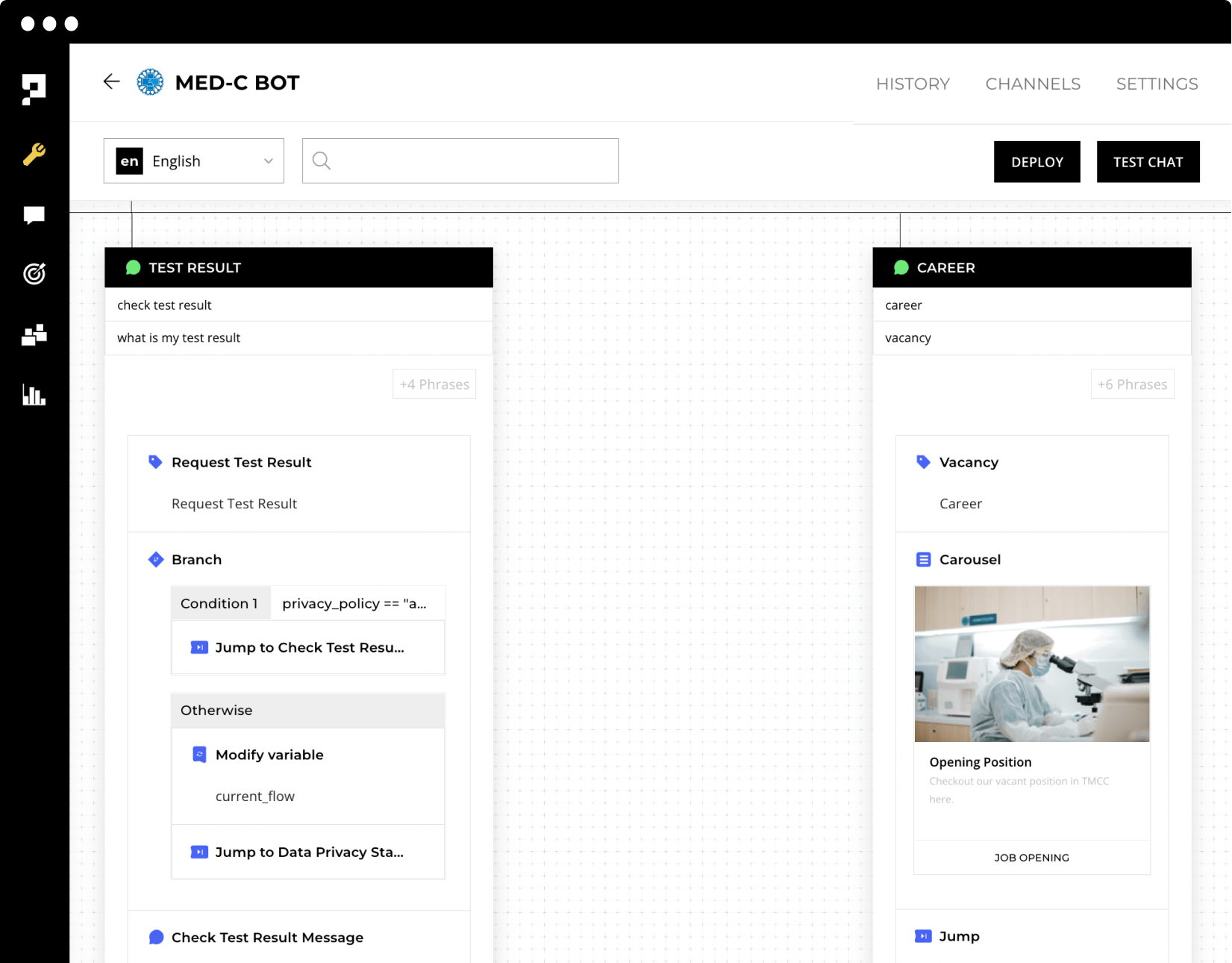Select the Otherwise branch section
Screen dimensions: 1232x963
(x=216, y=710)
